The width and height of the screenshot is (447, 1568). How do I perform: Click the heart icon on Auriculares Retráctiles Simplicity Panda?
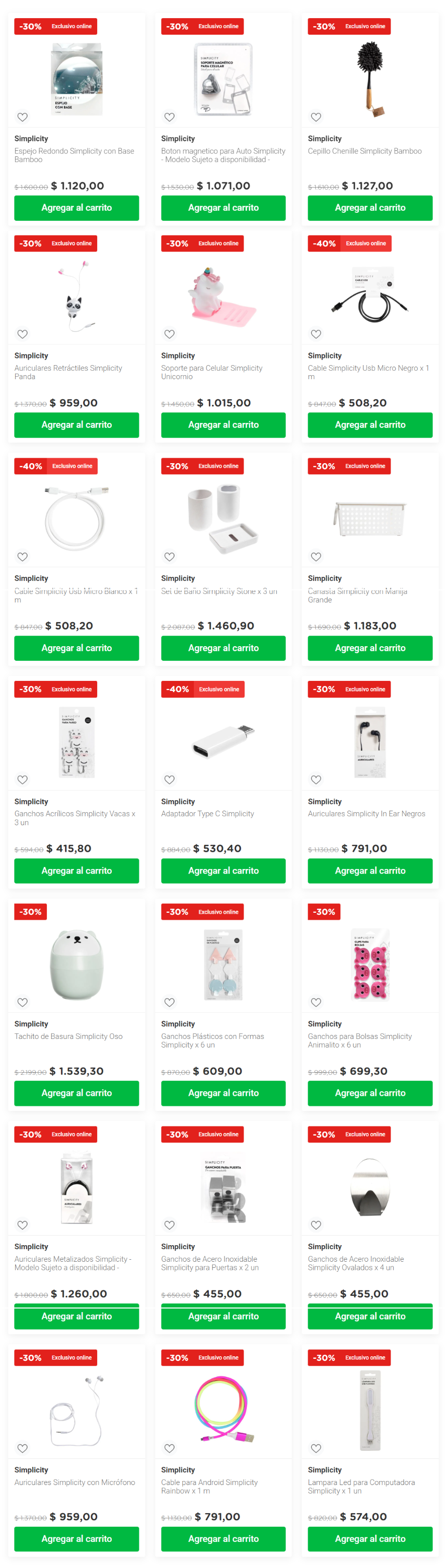coord(23,333)
